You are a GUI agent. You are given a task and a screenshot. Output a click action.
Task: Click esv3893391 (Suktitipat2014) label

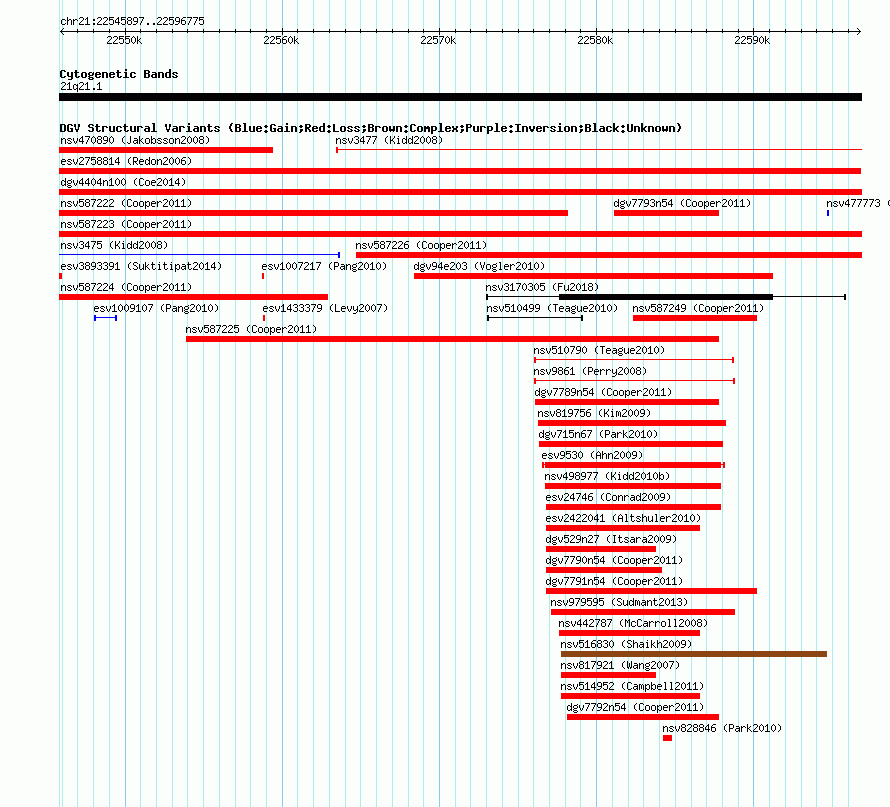pos(141,266)
